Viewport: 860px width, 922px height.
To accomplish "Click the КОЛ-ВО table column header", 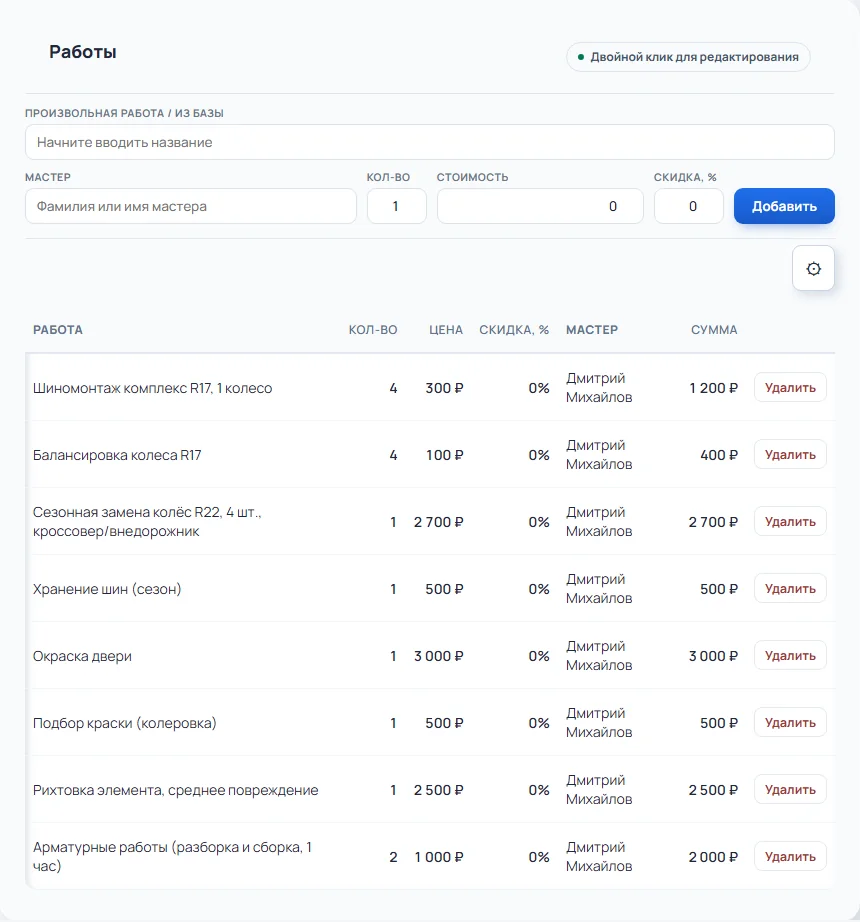I will click(373, 330).
